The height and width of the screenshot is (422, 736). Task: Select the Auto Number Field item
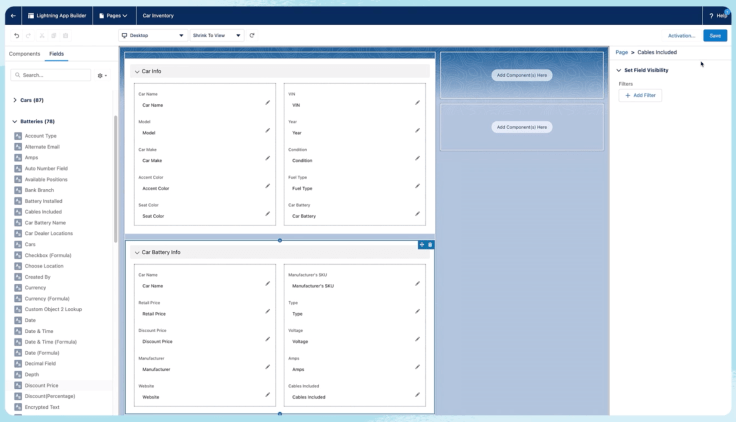(46, 169)
